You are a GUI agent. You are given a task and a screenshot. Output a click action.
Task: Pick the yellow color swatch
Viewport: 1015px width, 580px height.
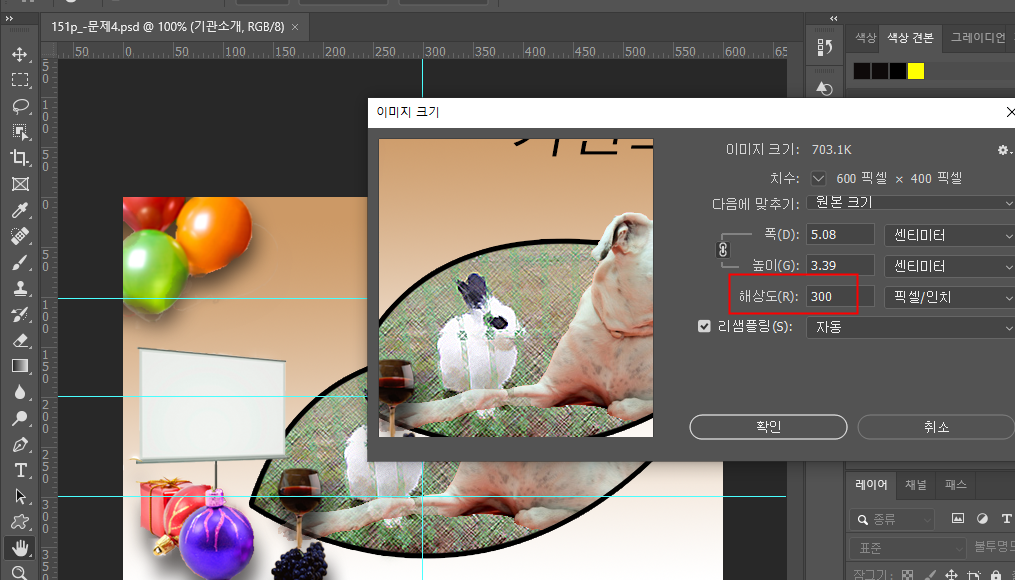click(916, 71)
